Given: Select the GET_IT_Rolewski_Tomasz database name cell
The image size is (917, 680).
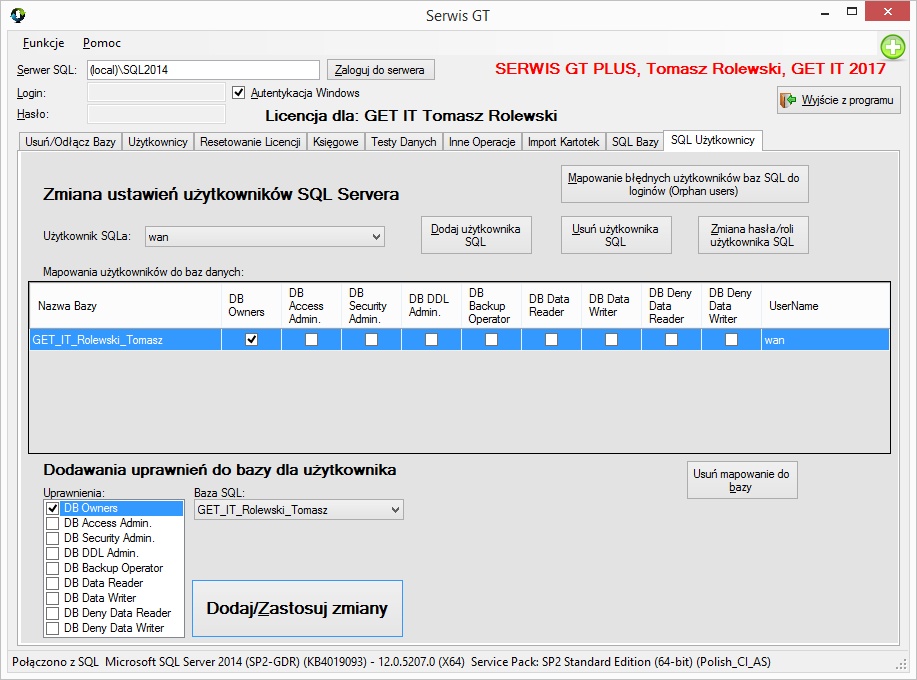Looking at the screenshot, I should point(125,340).
